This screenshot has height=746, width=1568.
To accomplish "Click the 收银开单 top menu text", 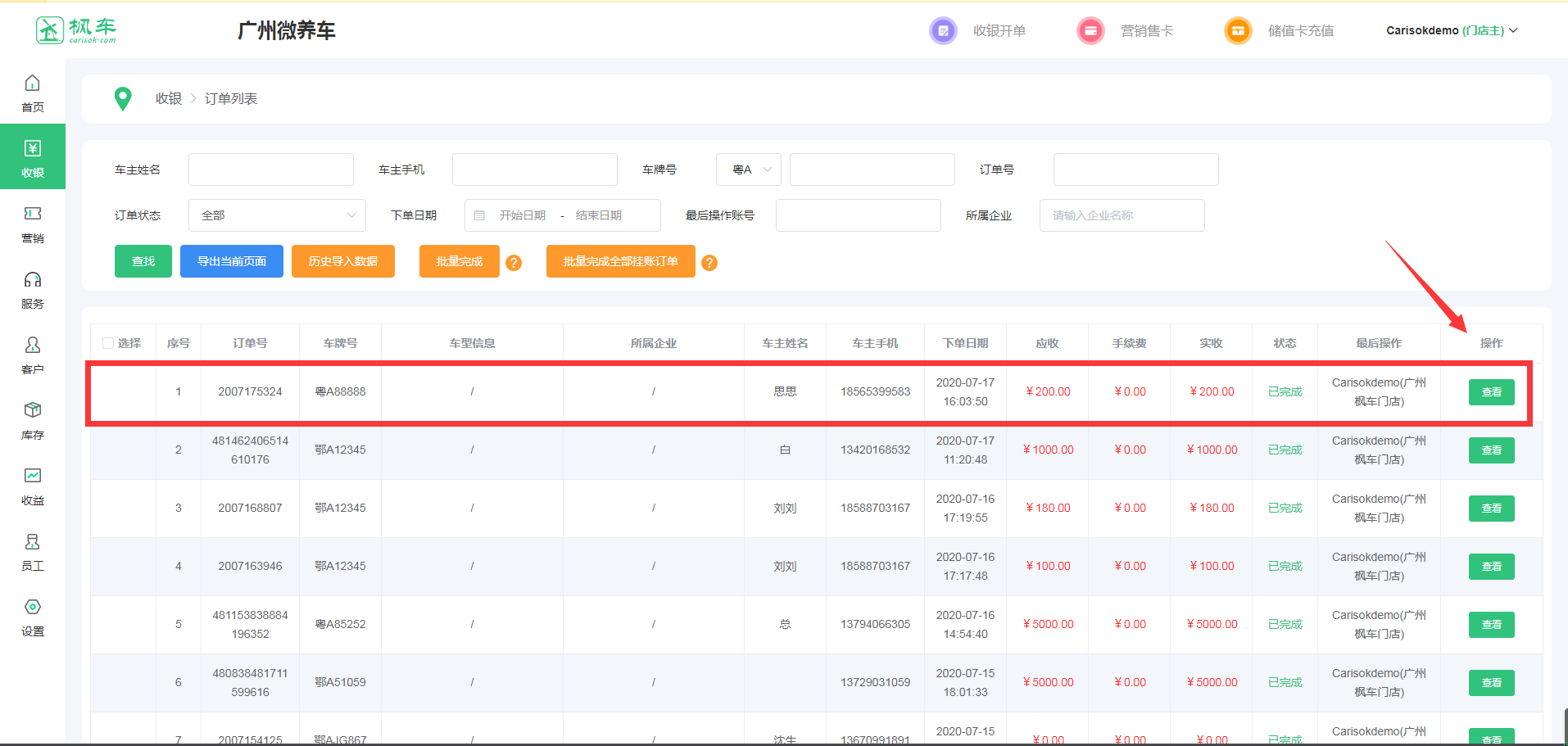I will 999,31.
